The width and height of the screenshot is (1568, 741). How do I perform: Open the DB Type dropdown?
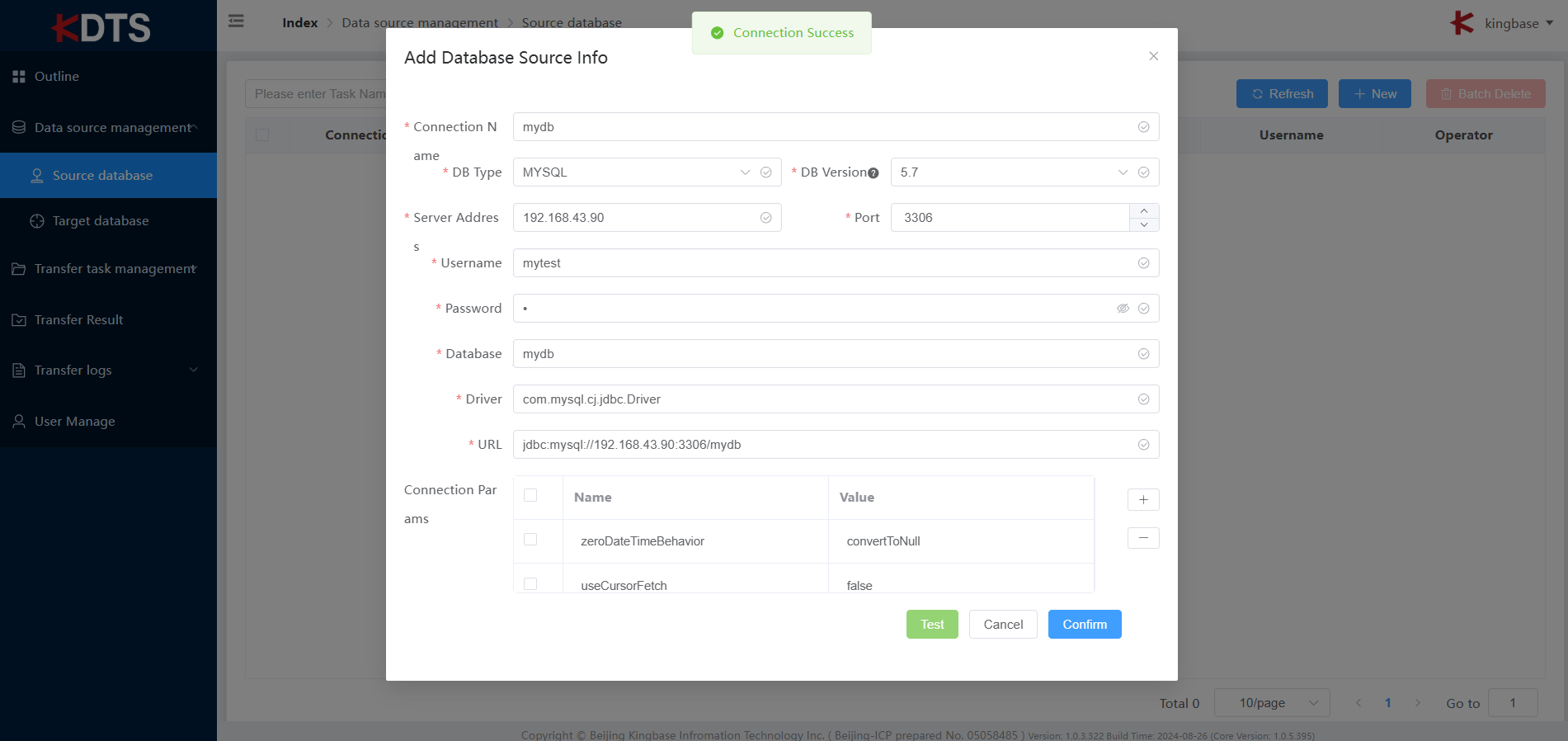647,172
